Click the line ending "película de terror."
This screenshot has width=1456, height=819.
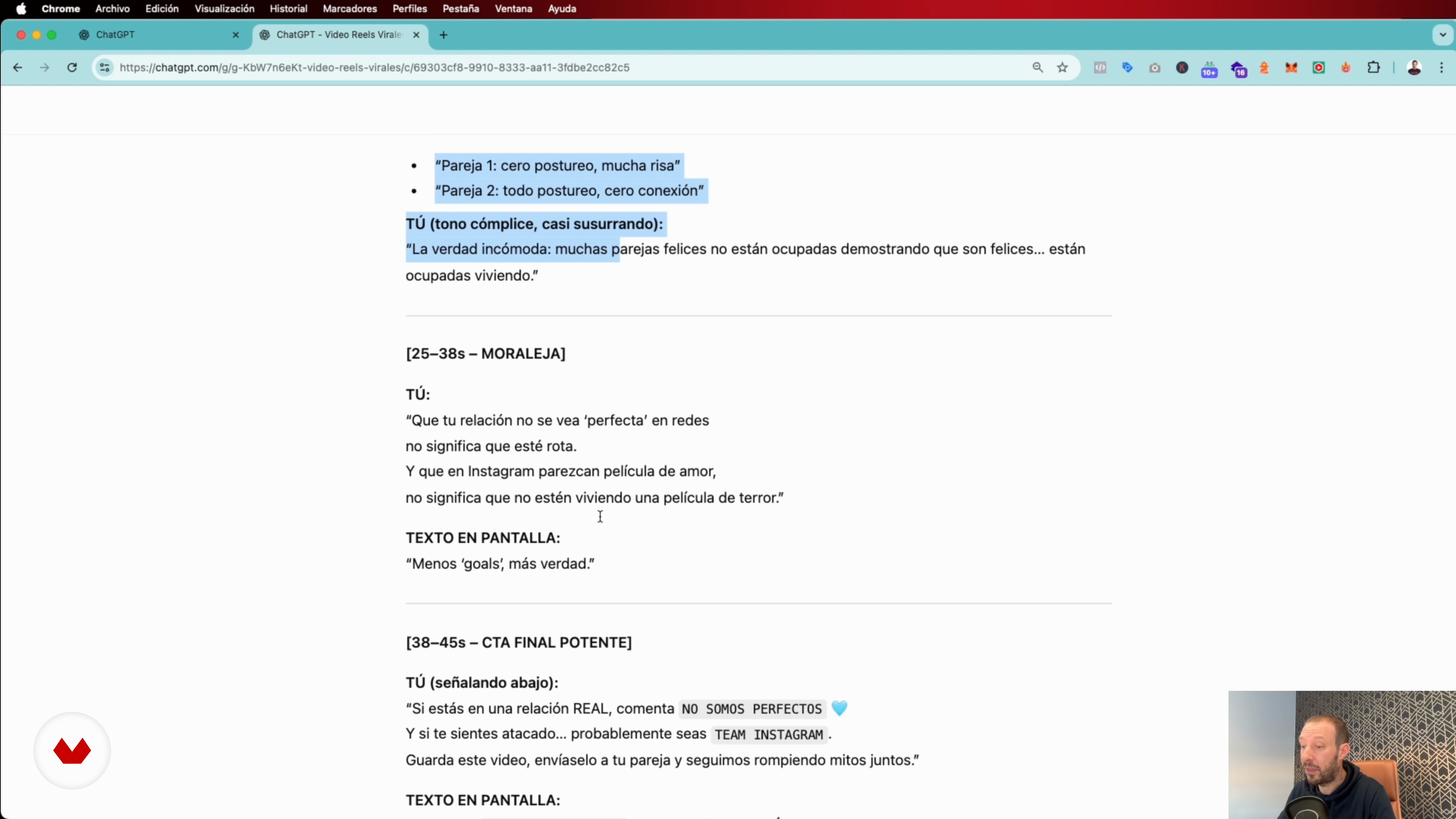pyautogui.click(x=595, y=498)
